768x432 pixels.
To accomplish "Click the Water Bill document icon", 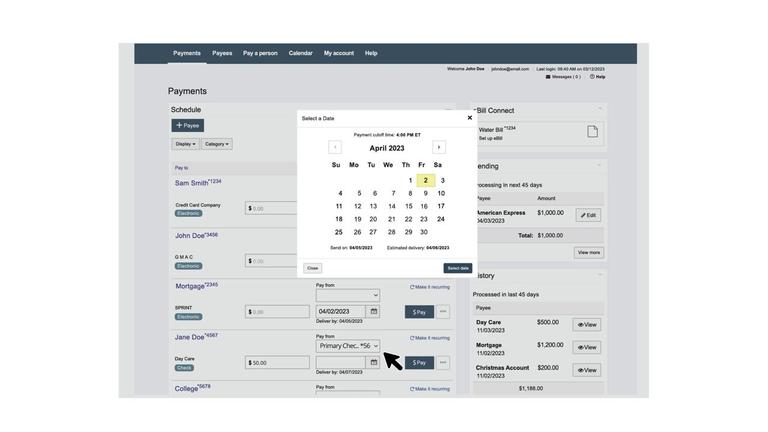I will click(x=592, y=131).
